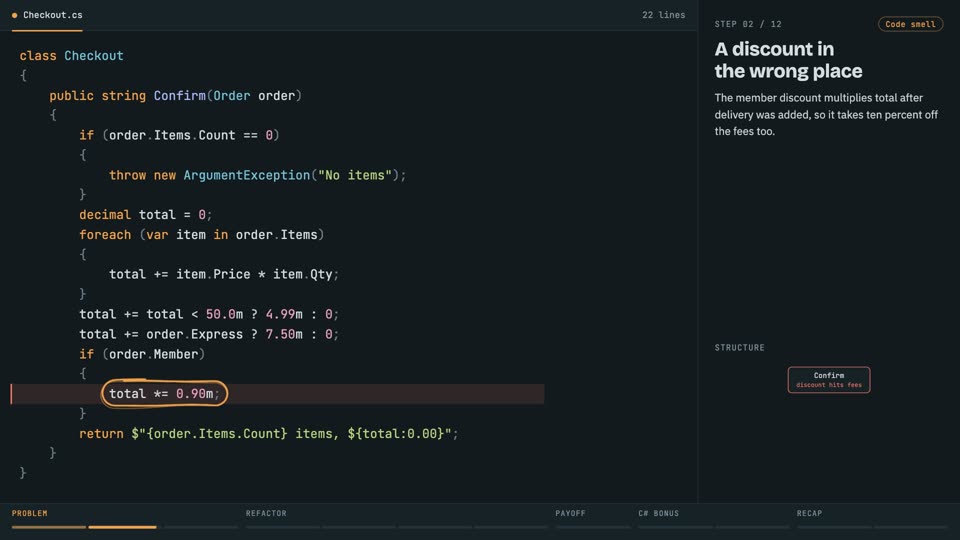Click the line with the 7.50m Express fee

coord(209,334)
